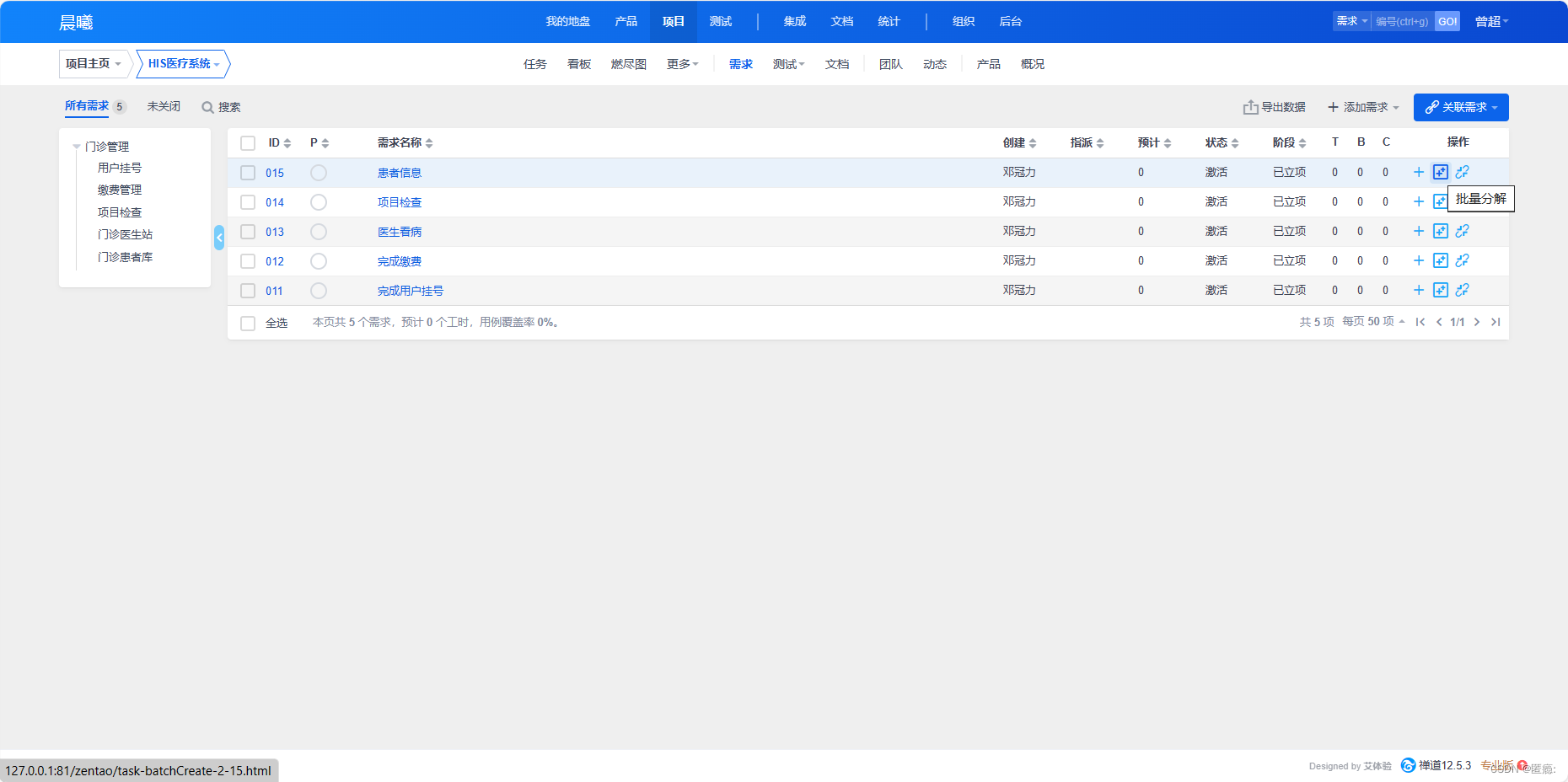Change 每页 50 项 page size
1568x782 pixels.
point(1373,322)
